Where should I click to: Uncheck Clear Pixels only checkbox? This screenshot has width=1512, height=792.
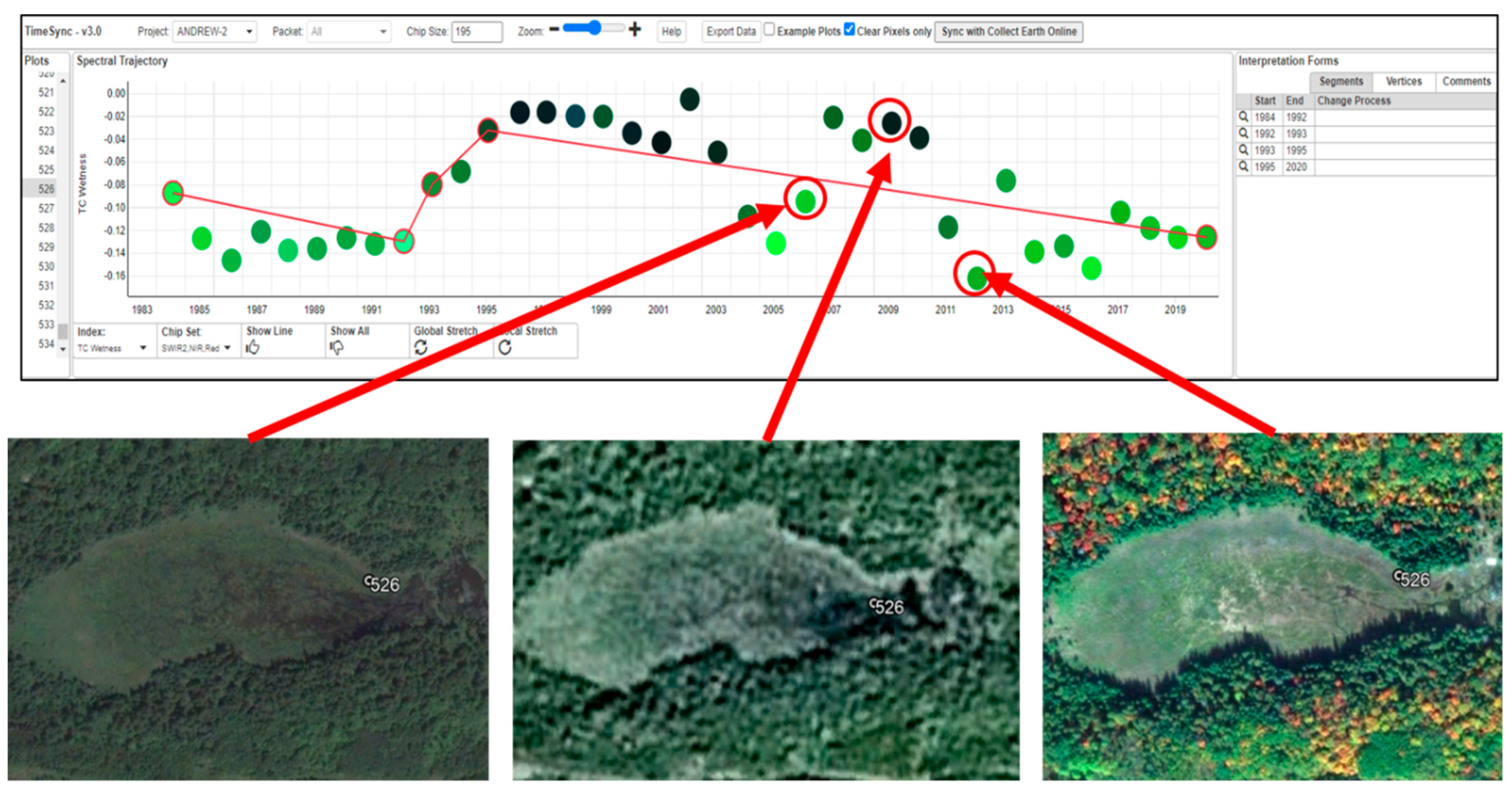[849, 29]
